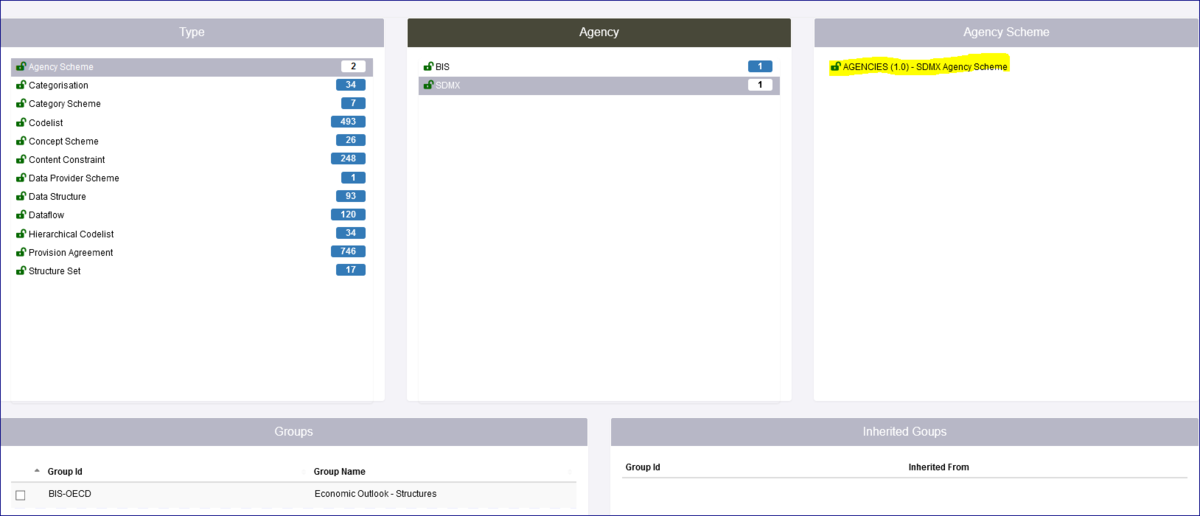The image size is (1200, 516).
Task: Click the lock icon beside AGENCIES (1.0) scheme
Action: click(835, 67)
